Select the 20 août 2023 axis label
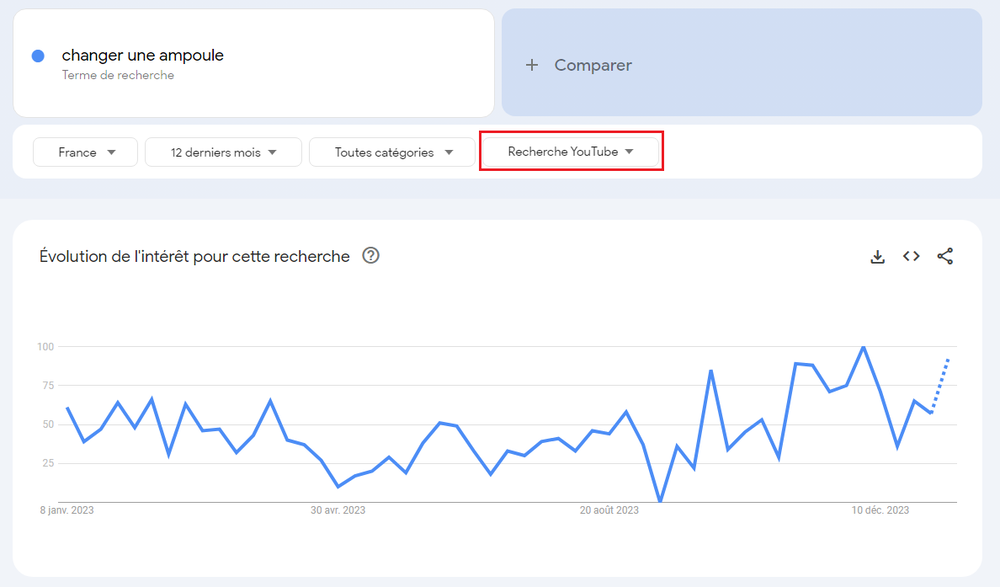 click(x=609, y=510)
